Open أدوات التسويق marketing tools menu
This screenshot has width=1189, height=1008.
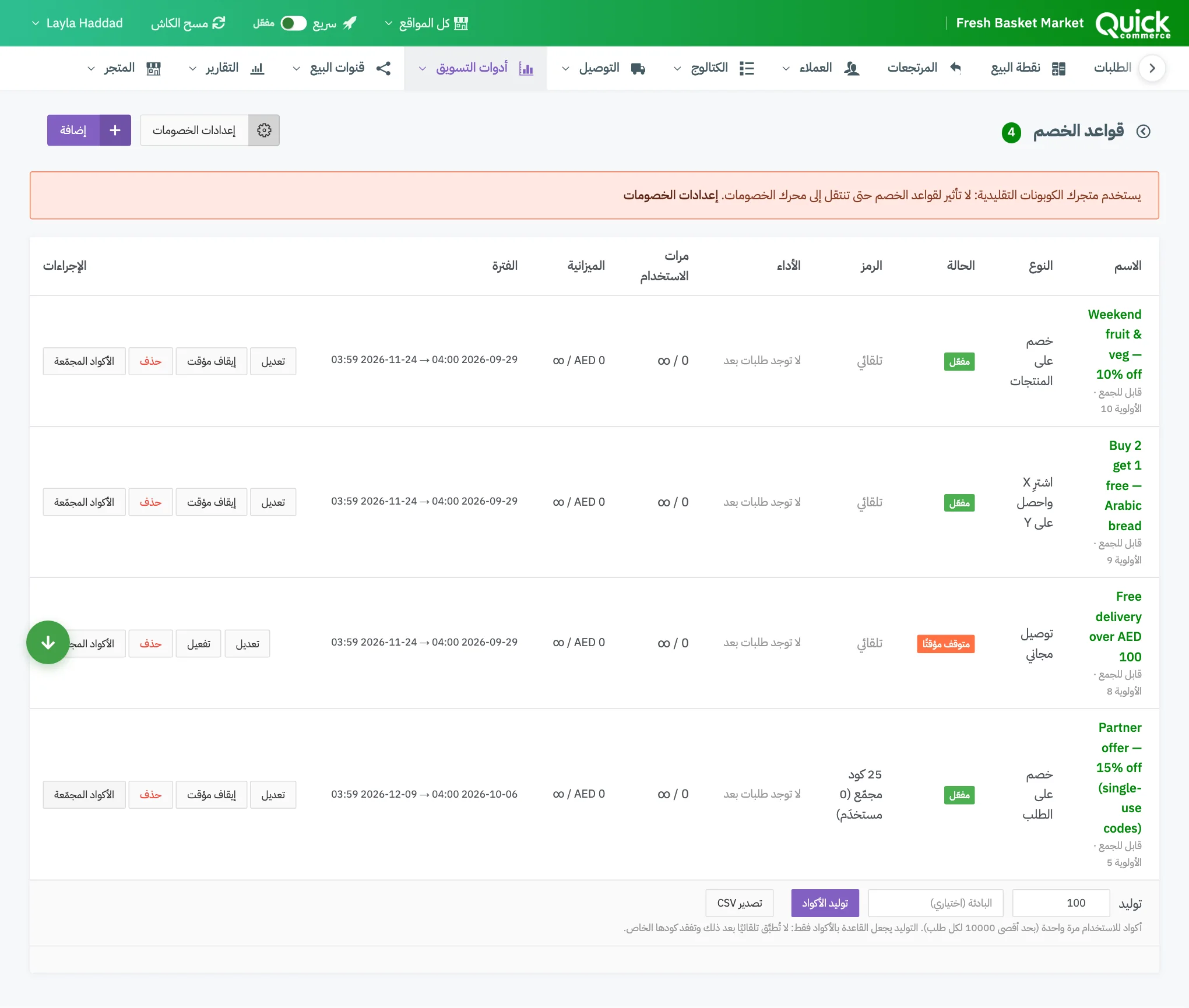pyautogui.click(x=476, y=68)
